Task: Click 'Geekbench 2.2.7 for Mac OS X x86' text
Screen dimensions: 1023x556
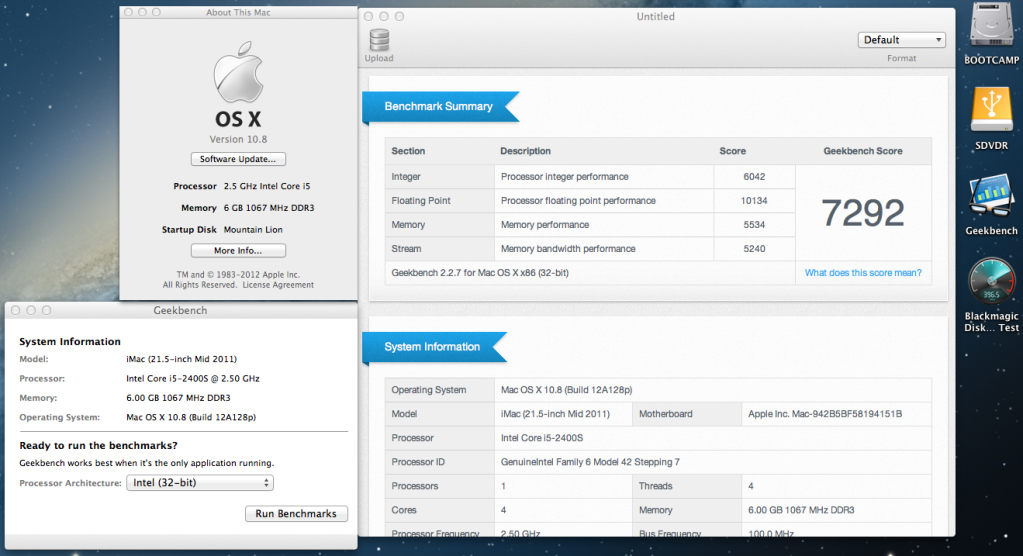Action: (x=480, y=273)
